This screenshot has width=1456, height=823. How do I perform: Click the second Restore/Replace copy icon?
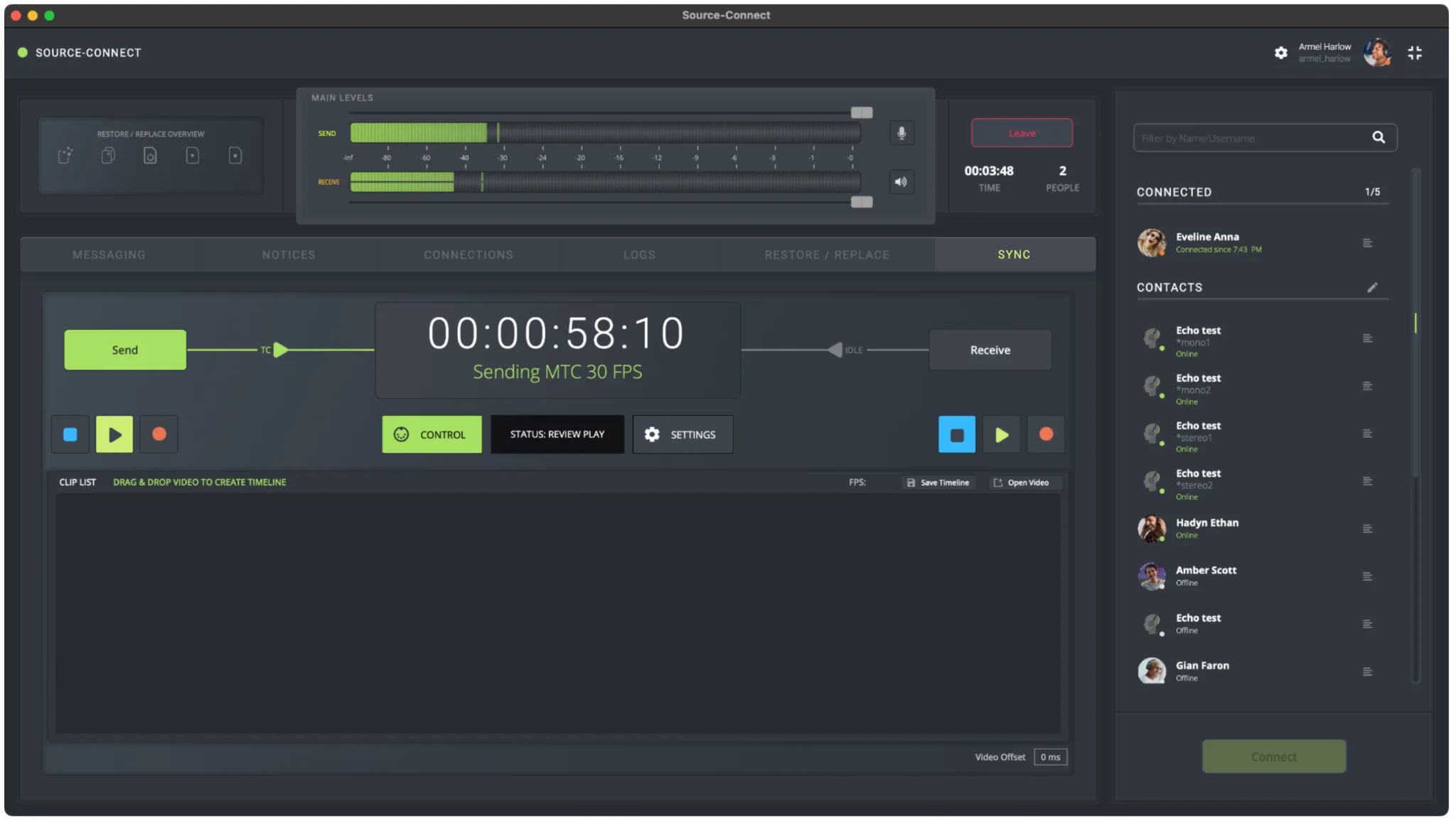click(x=108, y=155)
